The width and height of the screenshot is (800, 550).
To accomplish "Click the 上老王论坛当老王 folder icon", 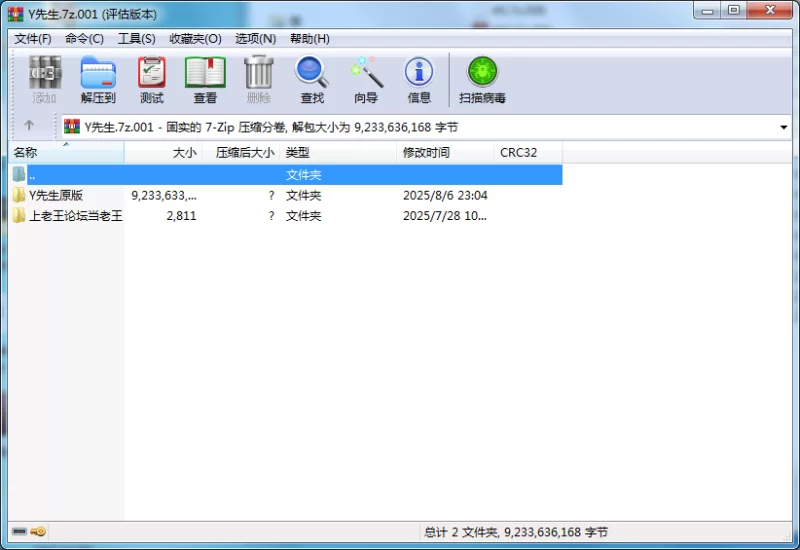I will point(19,215).
